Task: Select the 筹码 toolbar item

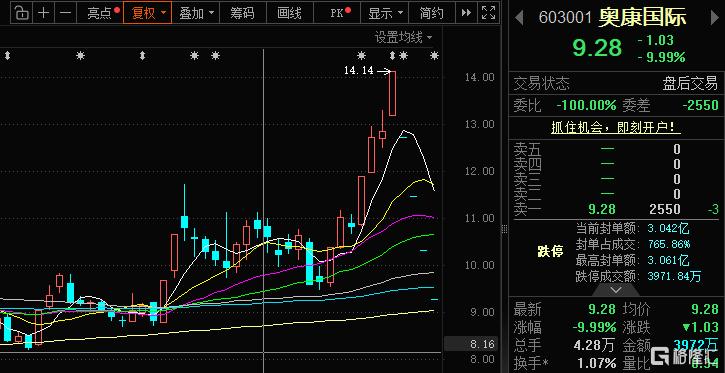Action: tap(242, 13)
